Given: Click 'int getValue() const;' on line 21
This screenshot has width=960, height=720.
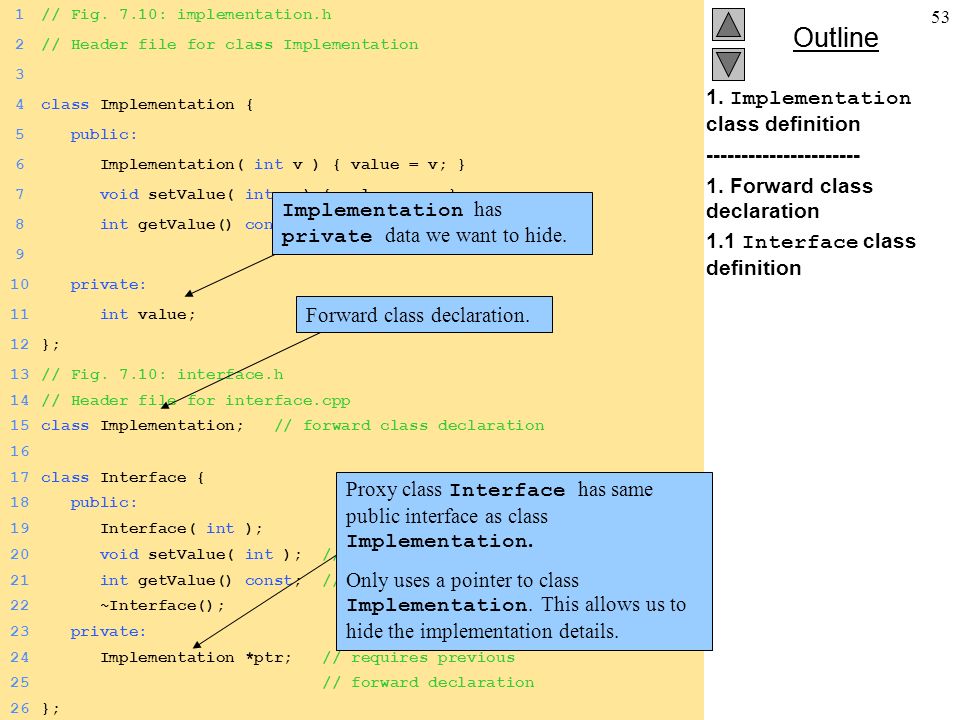Looking at the screenshot, I should [x=201, y=580].
